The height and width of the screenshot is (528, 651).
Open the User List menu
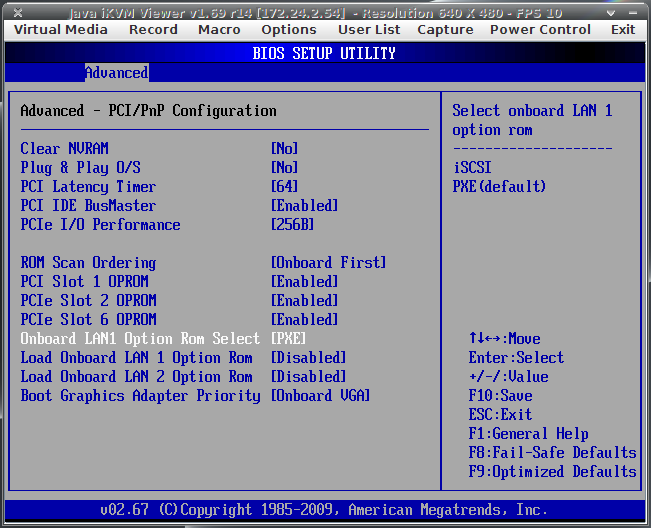tap(368, 29)
